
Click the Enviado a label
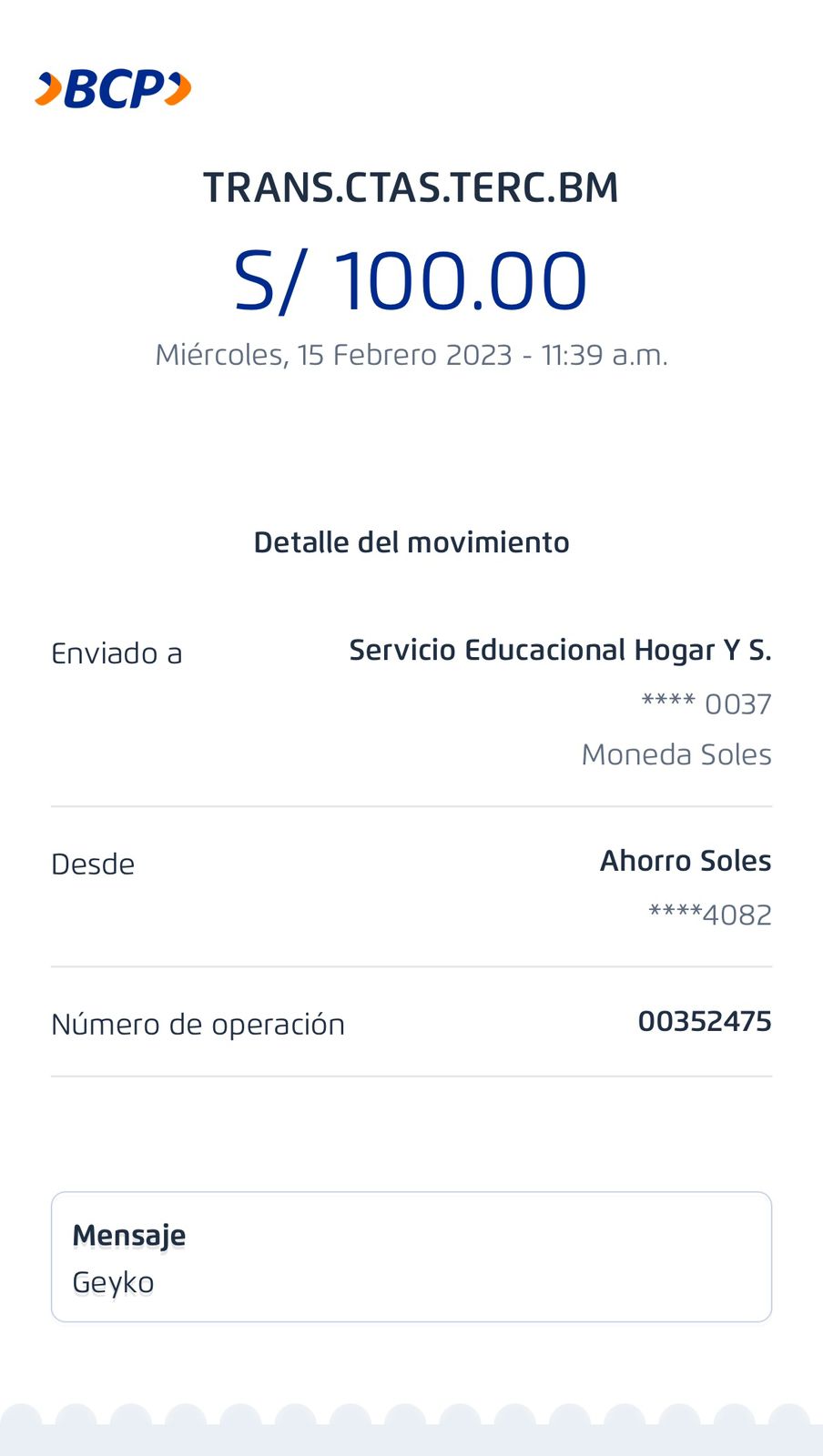(117, 653)
